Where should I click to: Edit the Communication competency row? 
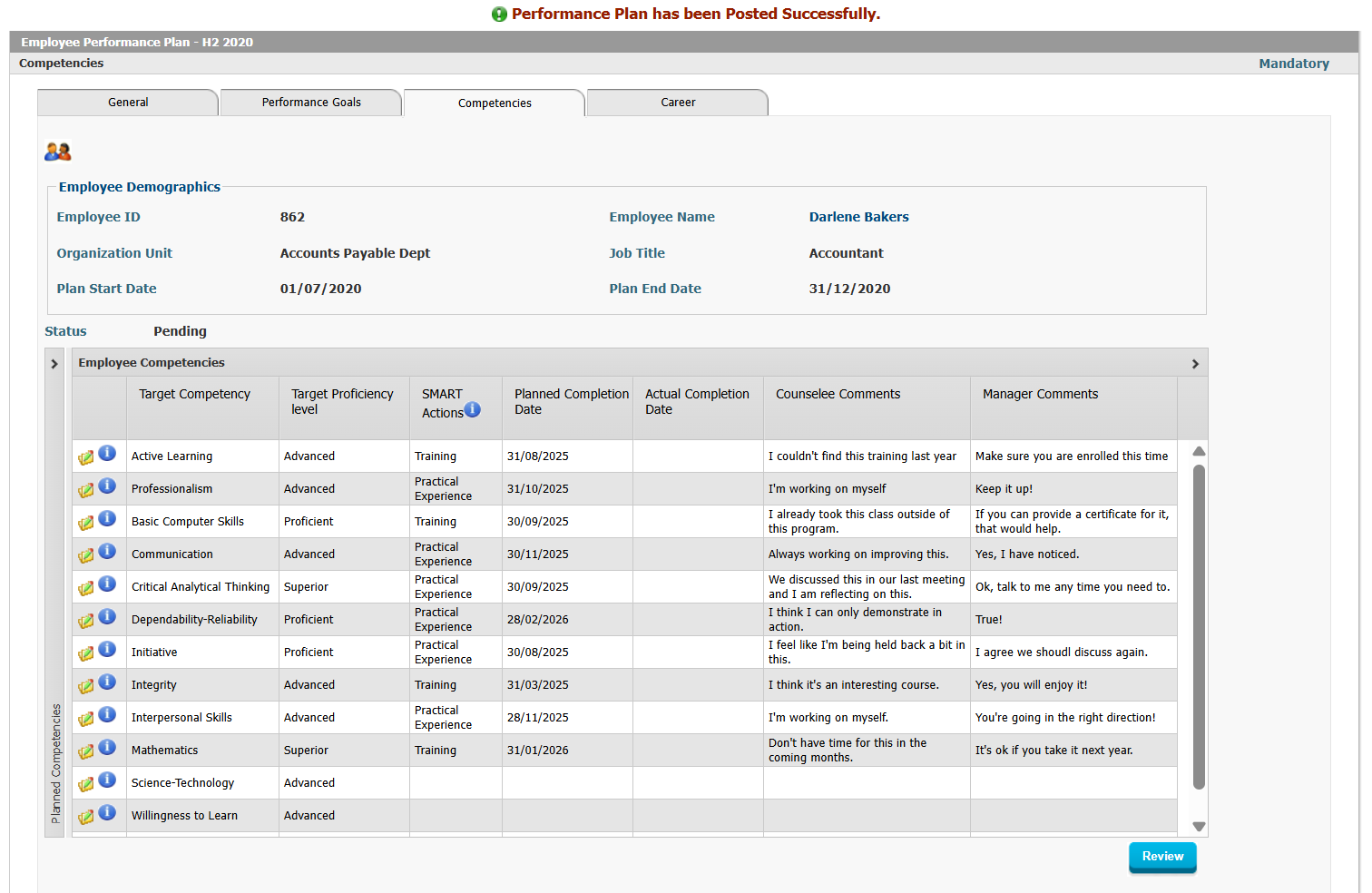click(86, 555)
